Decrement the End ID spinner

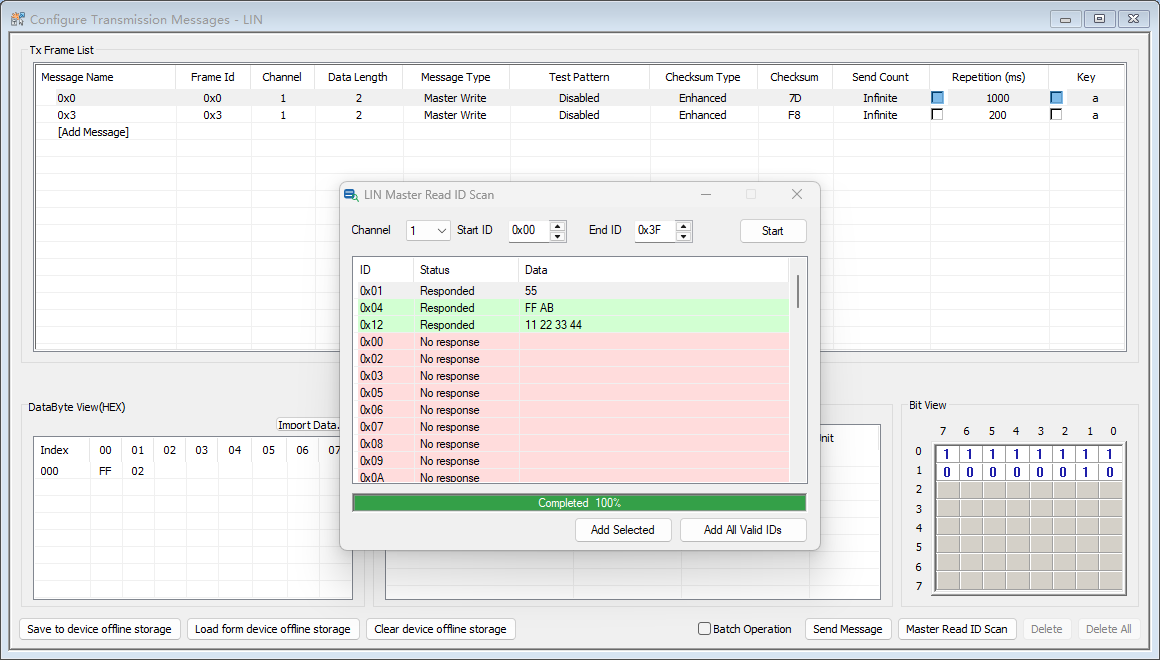click(684, 237)
